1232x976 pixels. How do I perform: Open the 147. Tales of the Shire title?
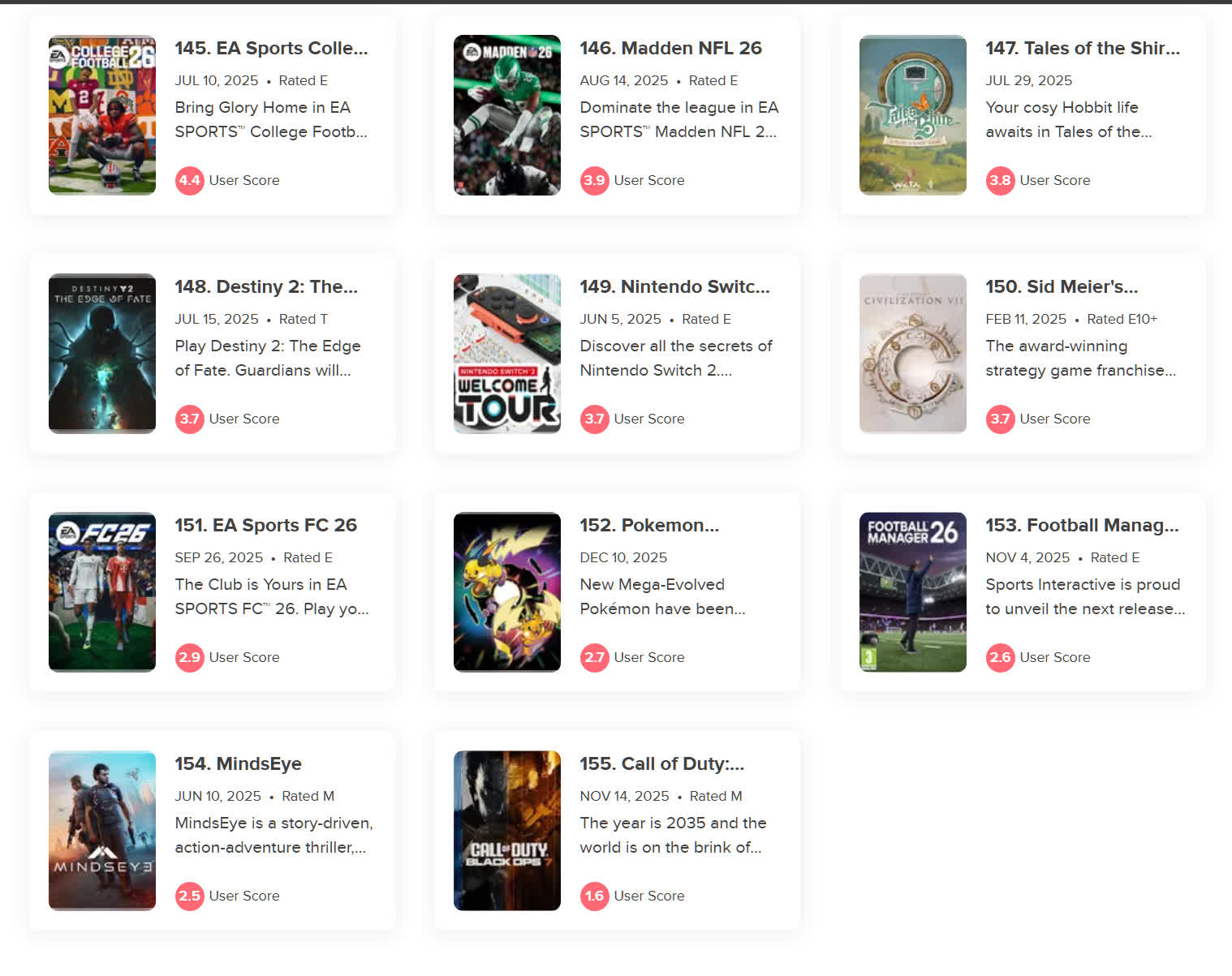coord(1083,48)
